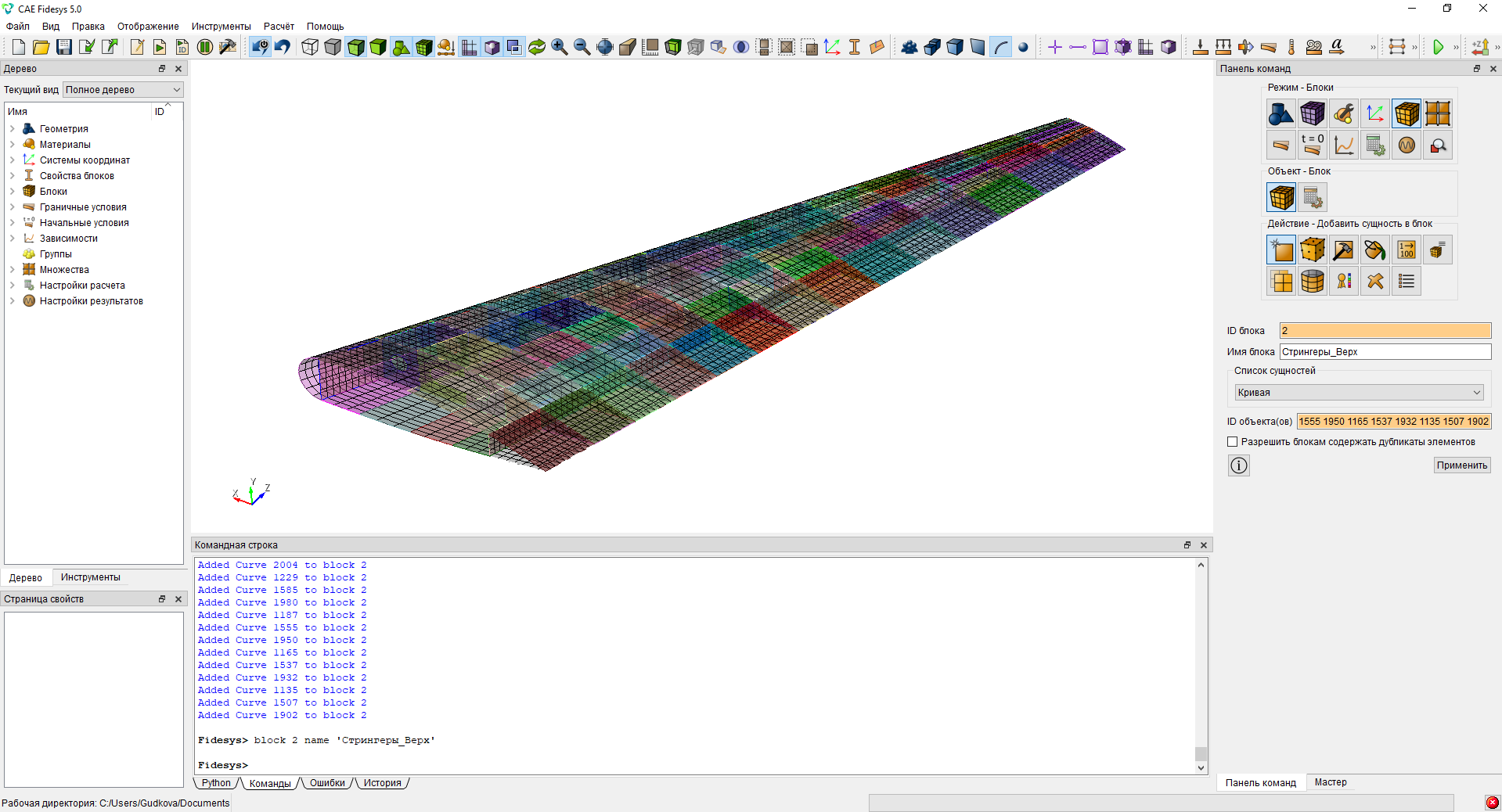The height and width of the screenshot is (812, 1502).
Task: Click the command console scroll down arrow
Action: click(x=1201, y=768)
